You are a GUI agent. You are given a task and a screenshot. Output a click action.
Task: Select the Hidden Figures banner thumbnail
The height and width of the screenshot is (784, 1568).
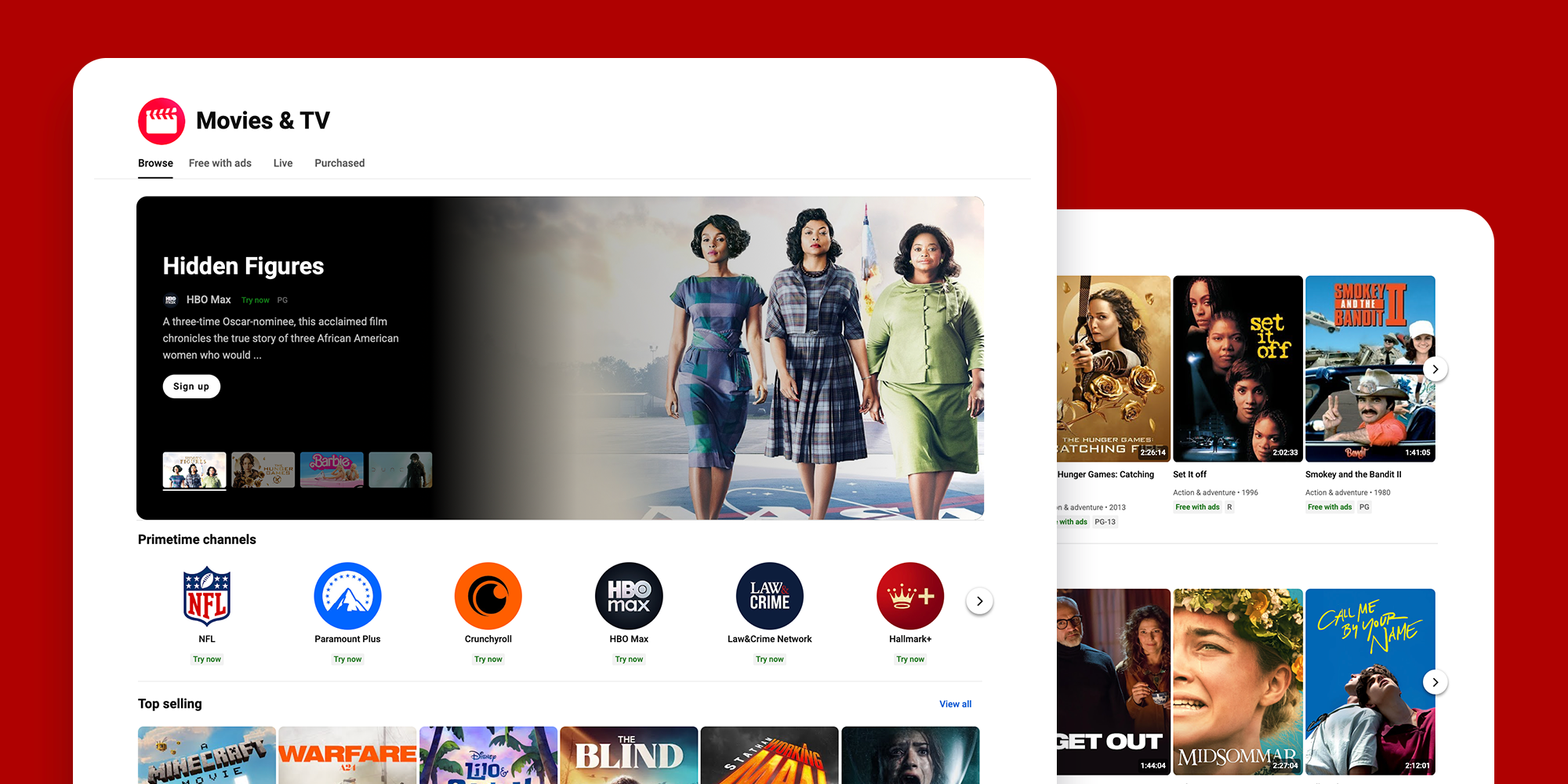pyautogui.click(x=194, y=470)
